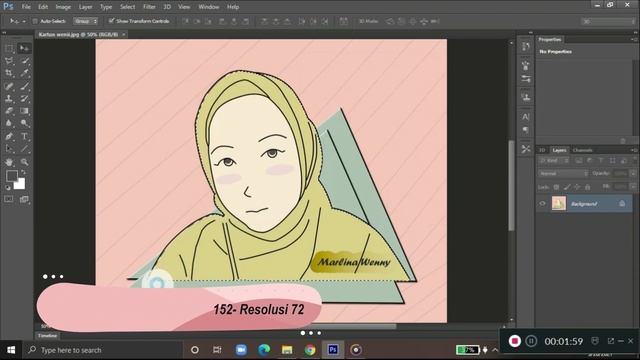Toggle lock transparent pixels
The image size is (640, 360).
pos(556,187)
